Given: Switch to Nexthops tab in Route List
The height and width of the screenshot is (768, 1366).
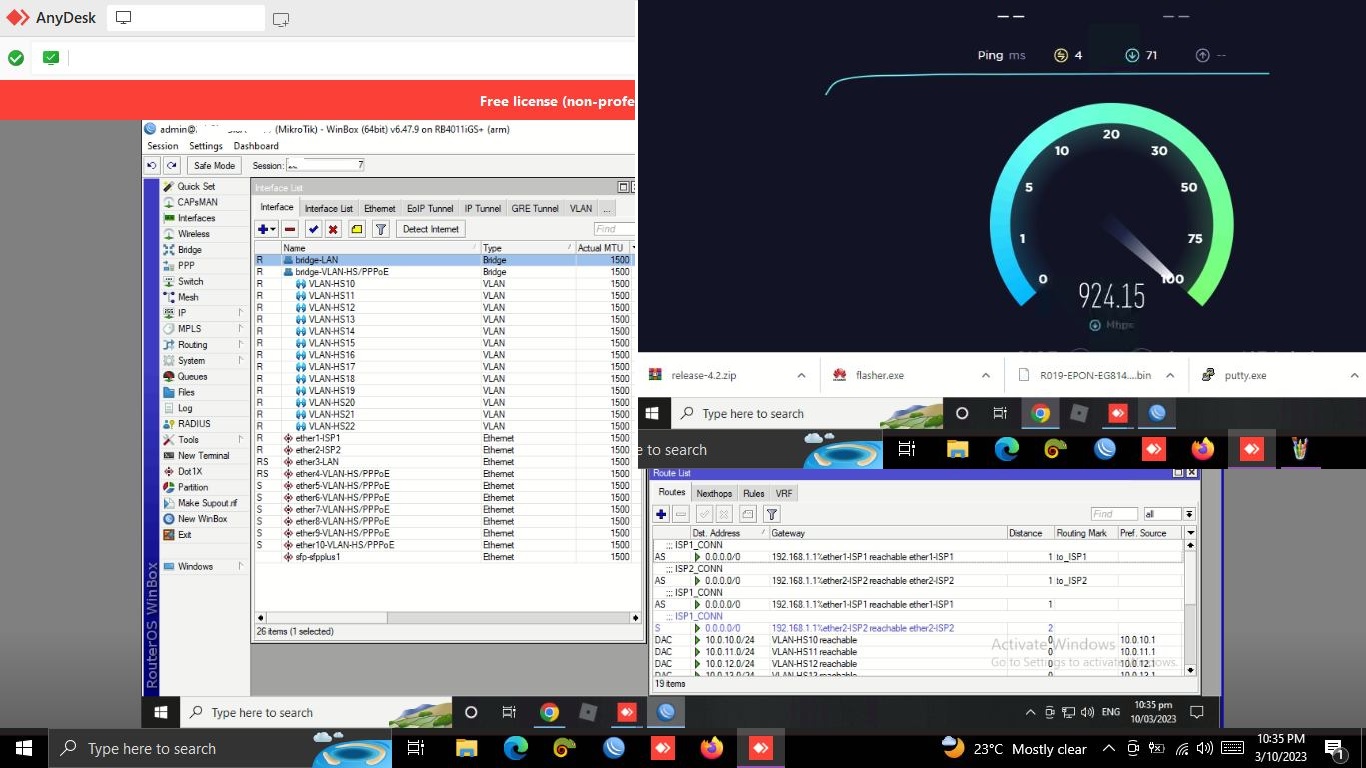Looking at the screenshot, I should (x=714, y=493).
